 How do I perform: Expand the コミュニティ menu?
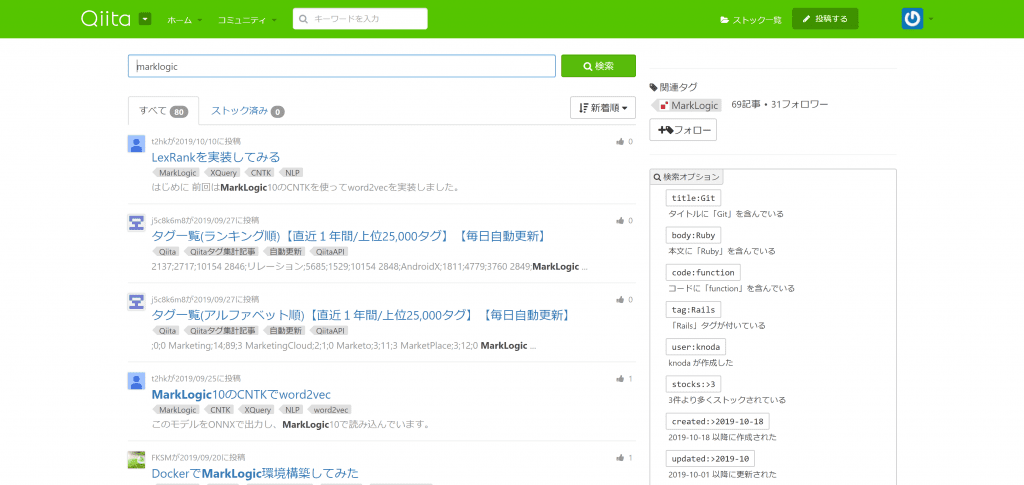coord(248,20)
